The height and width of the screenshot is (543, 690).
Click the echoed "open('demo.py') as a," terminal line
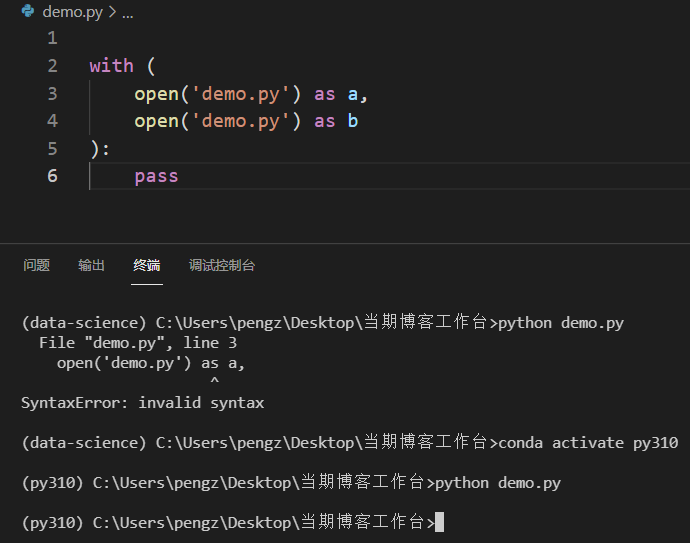(x=150, y=363)
